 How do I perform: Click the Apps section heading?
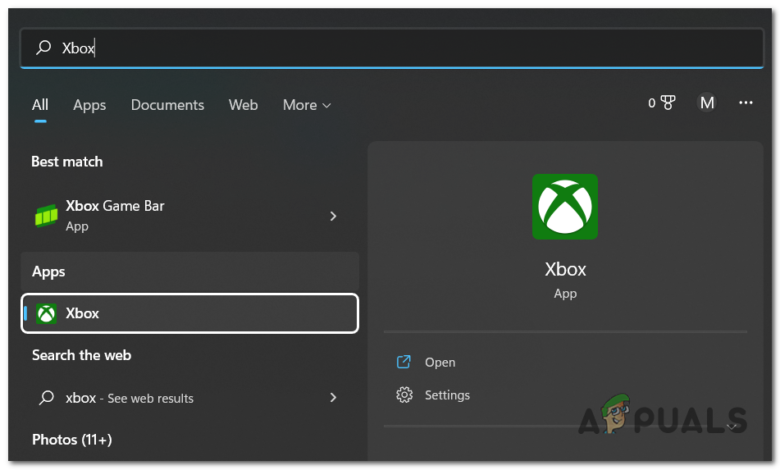(x=48, y=272)
